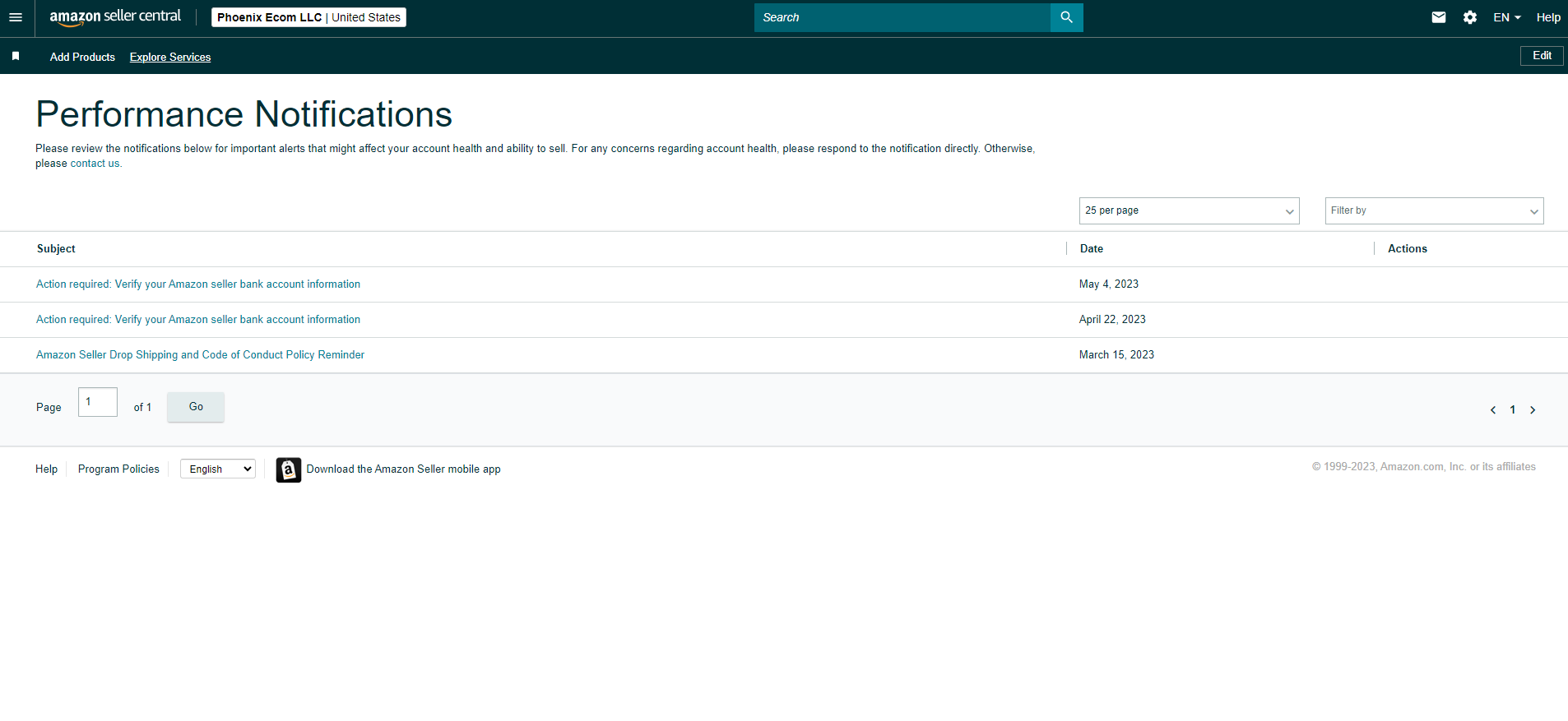The height and width of the screenshot is (721, 1568).
Task: Select page 1 in pagination
Action: click(1513, 409)
